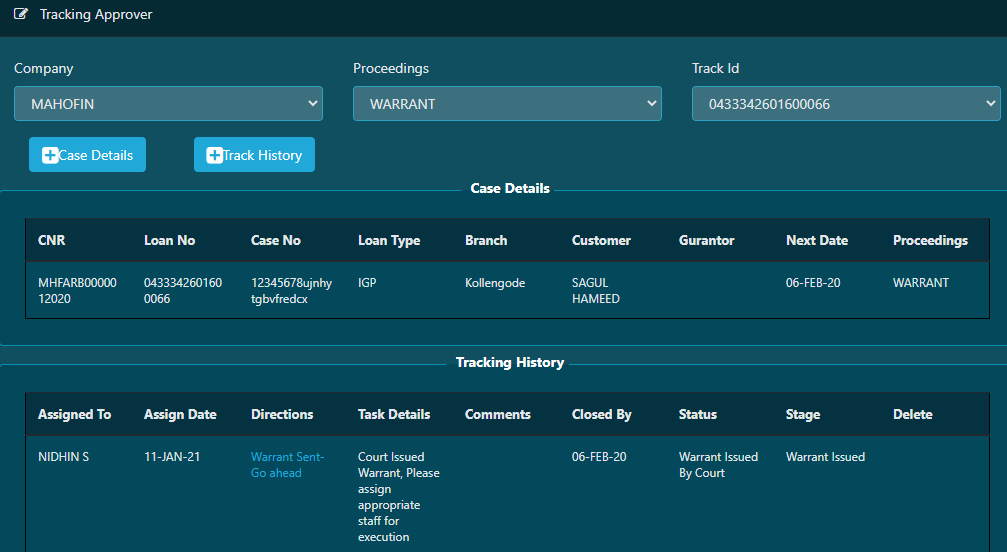
Task: Click the Tracking History section heading
Action: (x=510, y=362)
